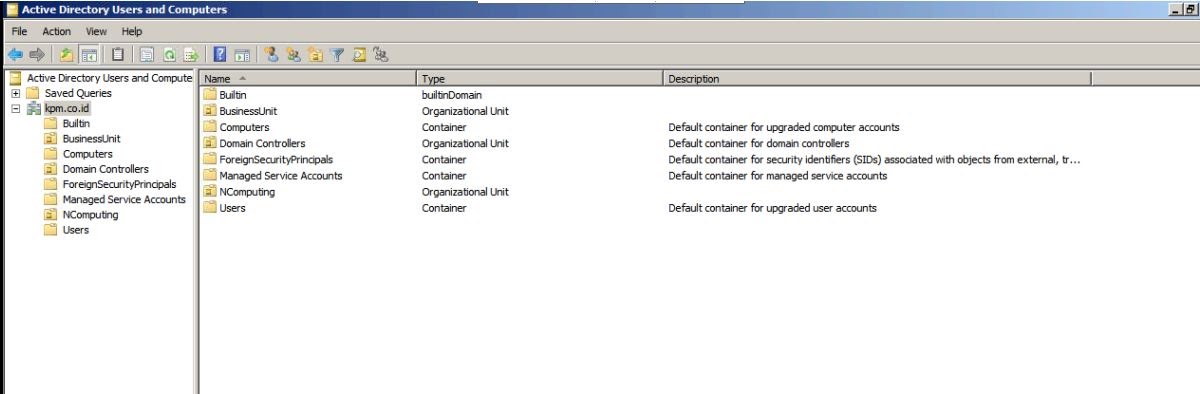
Task: Click 'Organizational Unit' type in the BusinessUnit row
Action: click(465, 111)
